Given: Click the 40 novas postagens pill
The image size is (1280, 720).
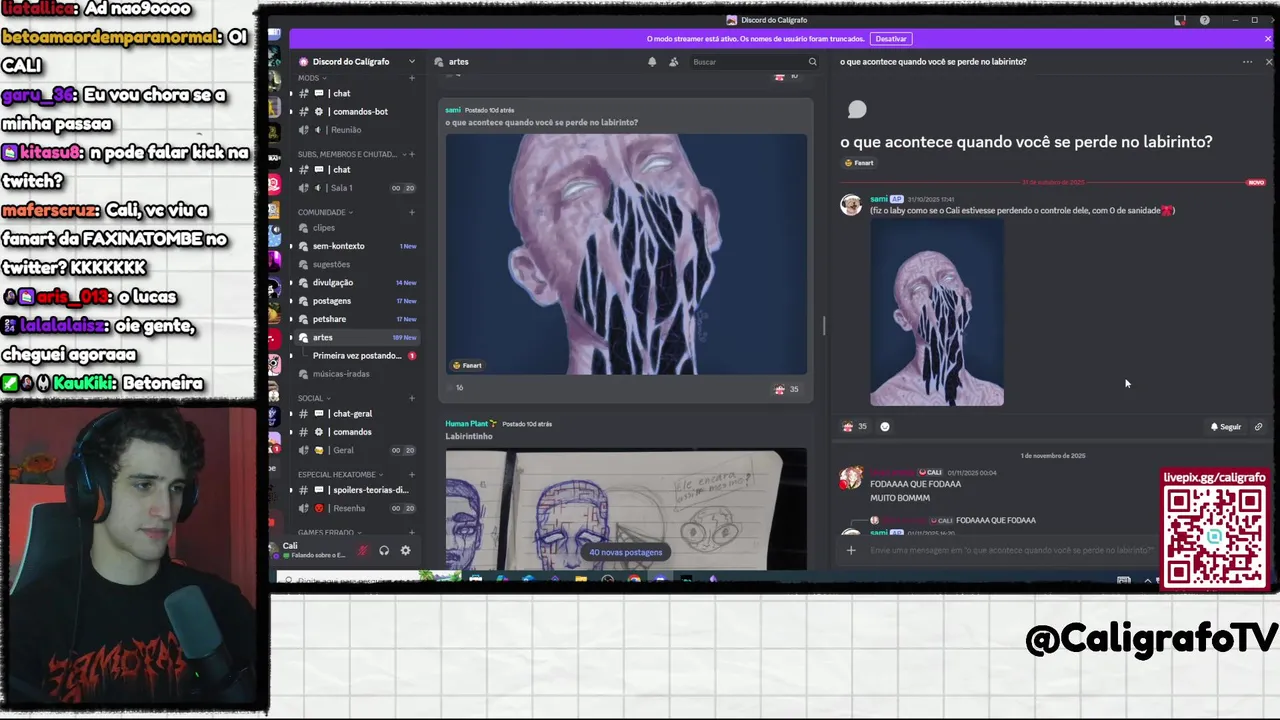Looking at the screenshot, I should (x=625, y=552).
